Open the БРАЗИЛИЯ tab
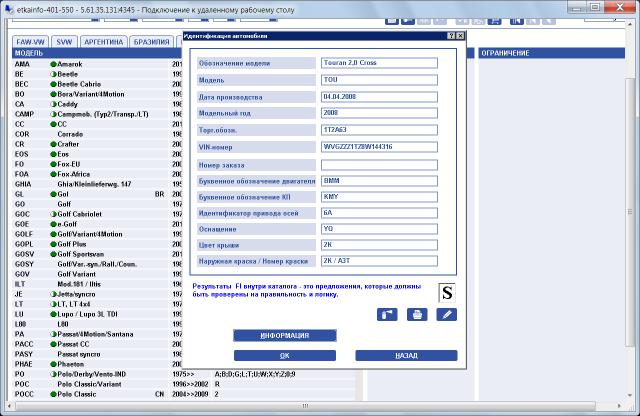 tap(151, 42)
